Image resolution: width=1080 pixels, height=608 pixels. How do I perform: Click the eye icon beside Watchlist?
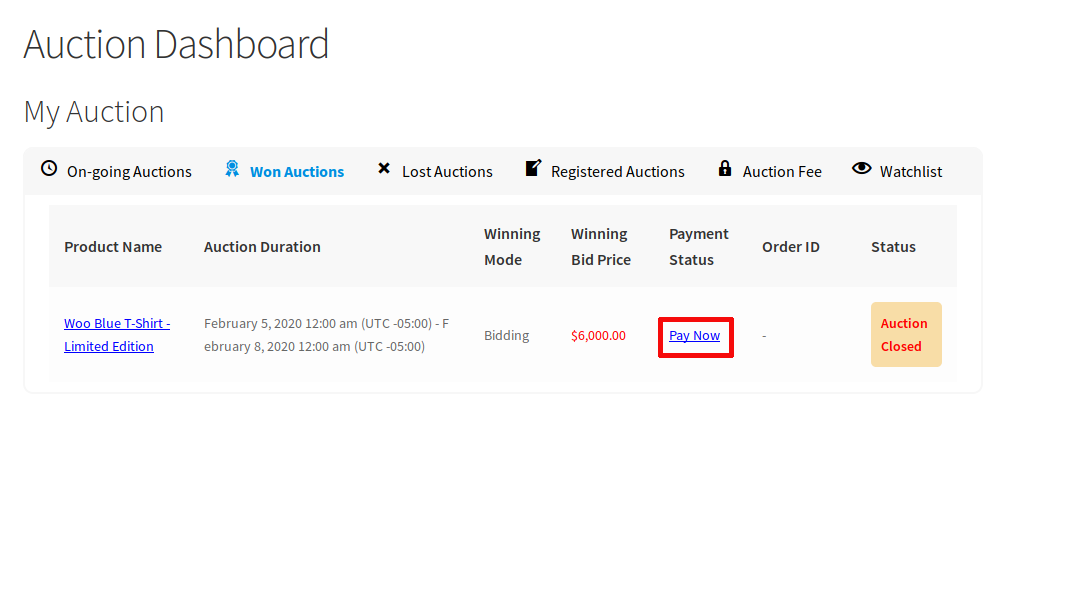point(861,168)
